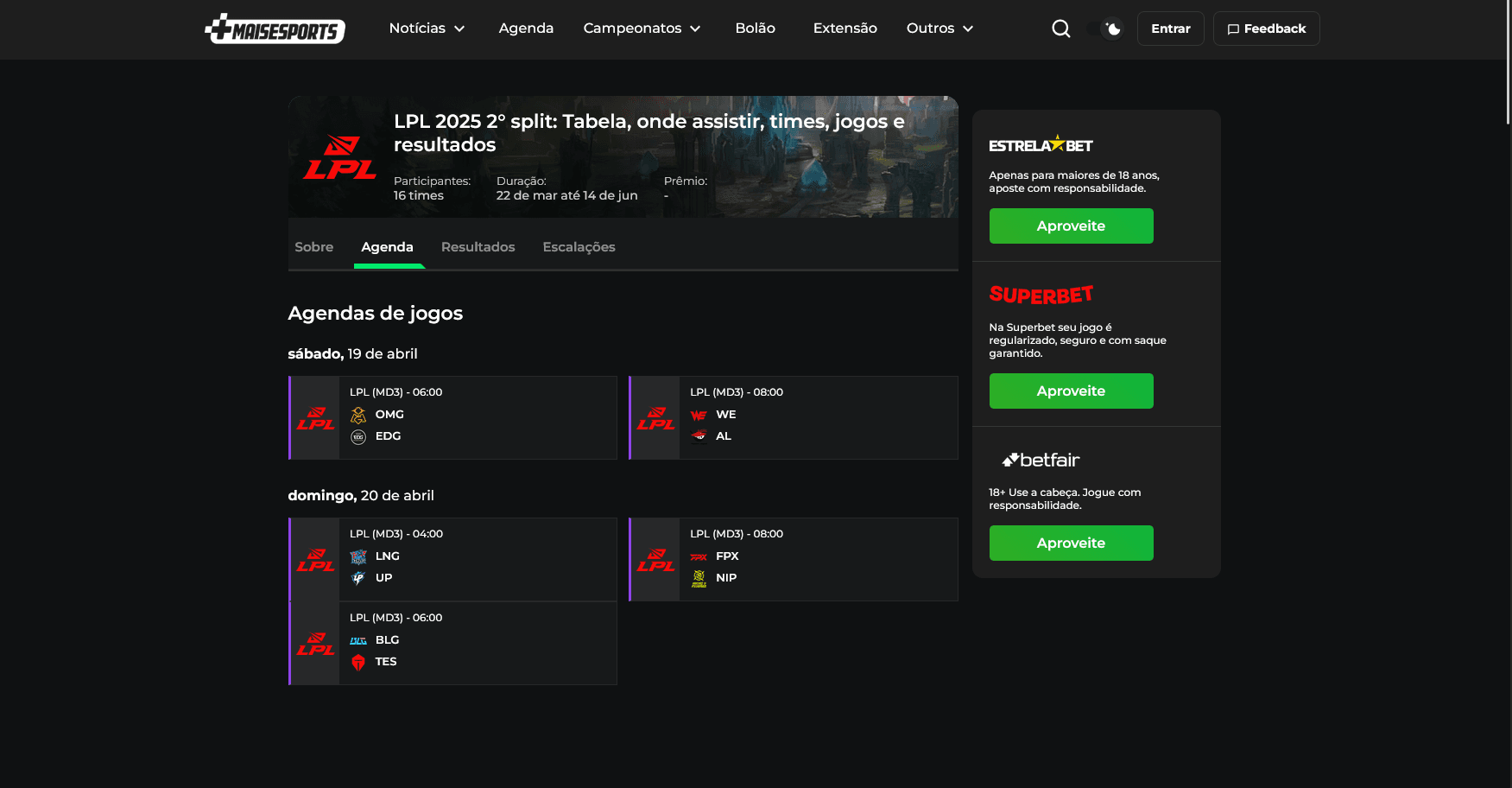The height and width of the screenshot is (788, 1512).
Task: Click the BLG team logo
Action: [358, 641]
